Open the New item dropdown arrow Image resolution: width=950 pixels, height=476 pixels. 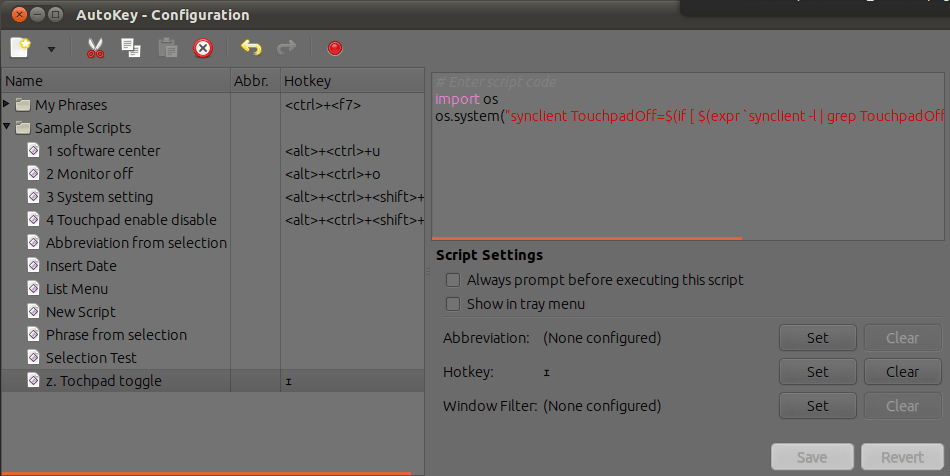pyautogui.click(x=51, y=49)
